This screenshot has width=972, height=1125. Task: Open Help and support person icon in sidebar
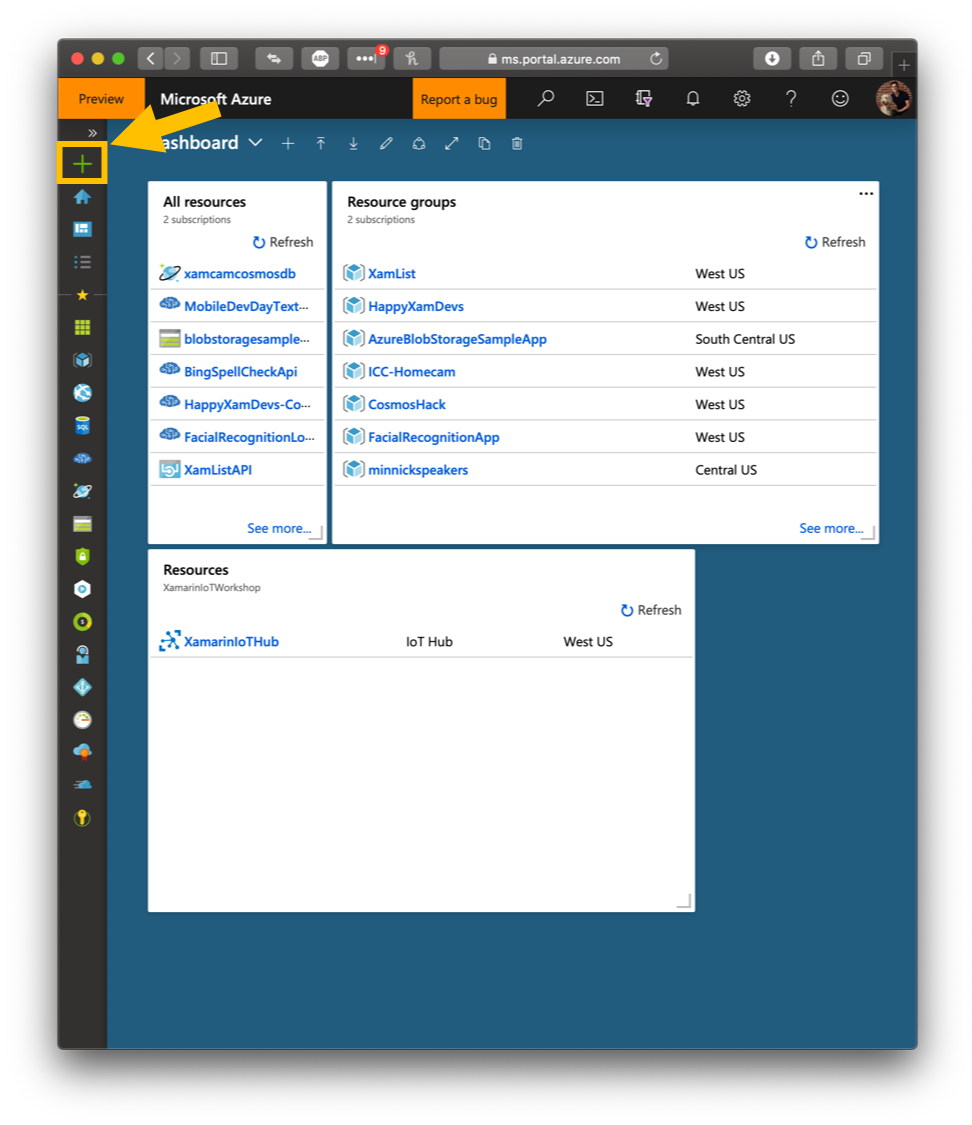[x=82, y=654]
